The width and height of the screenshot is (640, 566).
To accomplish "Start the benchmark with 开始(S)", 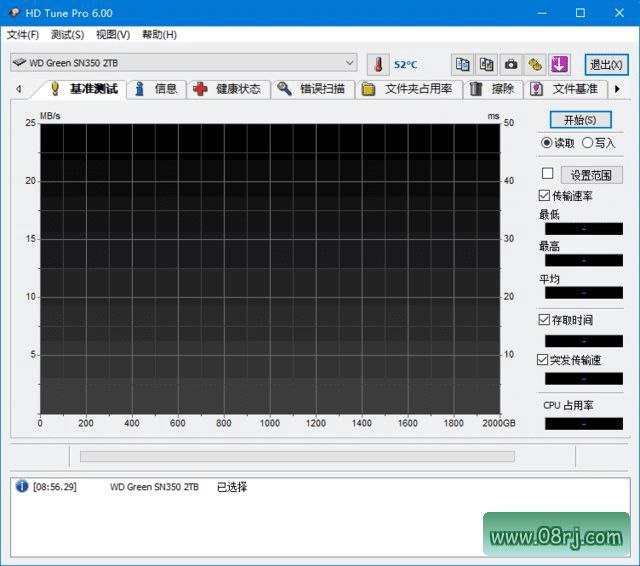I will coord(580,120).
